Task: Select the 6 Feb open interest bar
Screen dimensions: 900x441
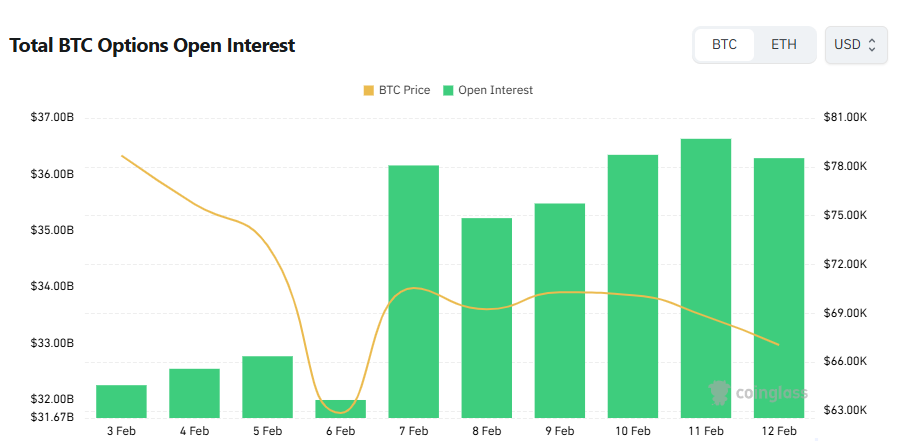Action: click(x=340, y=409)
